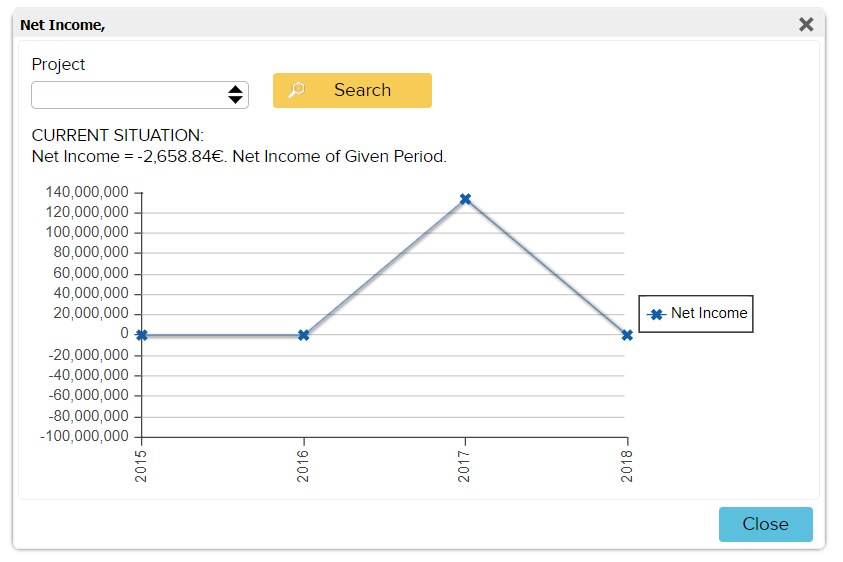
Task: Click the CURRENT SITUATION text heading
Action: [x=117, y=135]
